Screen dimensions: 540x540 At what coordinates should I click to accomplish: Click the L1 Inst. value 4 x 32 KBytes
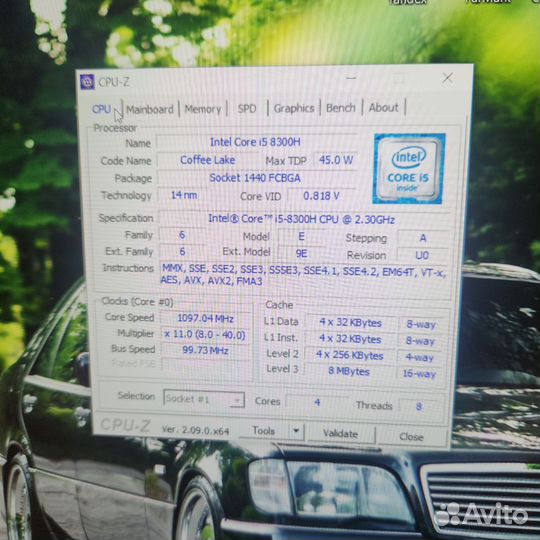coord(351,339)
